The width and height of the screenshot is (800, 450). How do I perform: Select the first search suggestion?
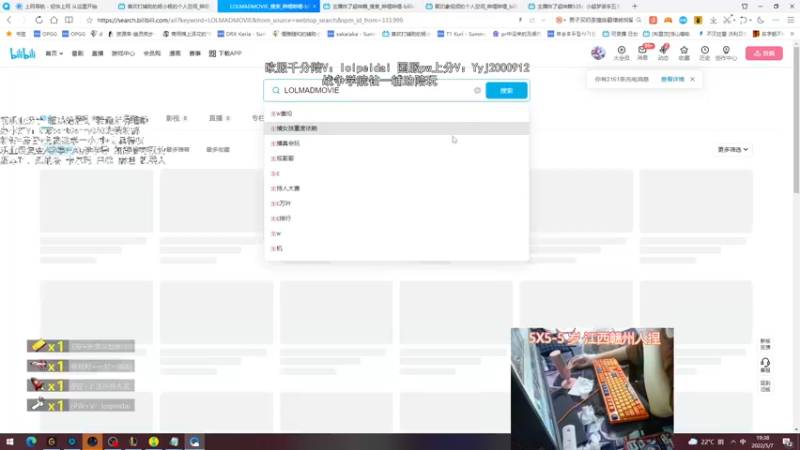pos(396,113)
